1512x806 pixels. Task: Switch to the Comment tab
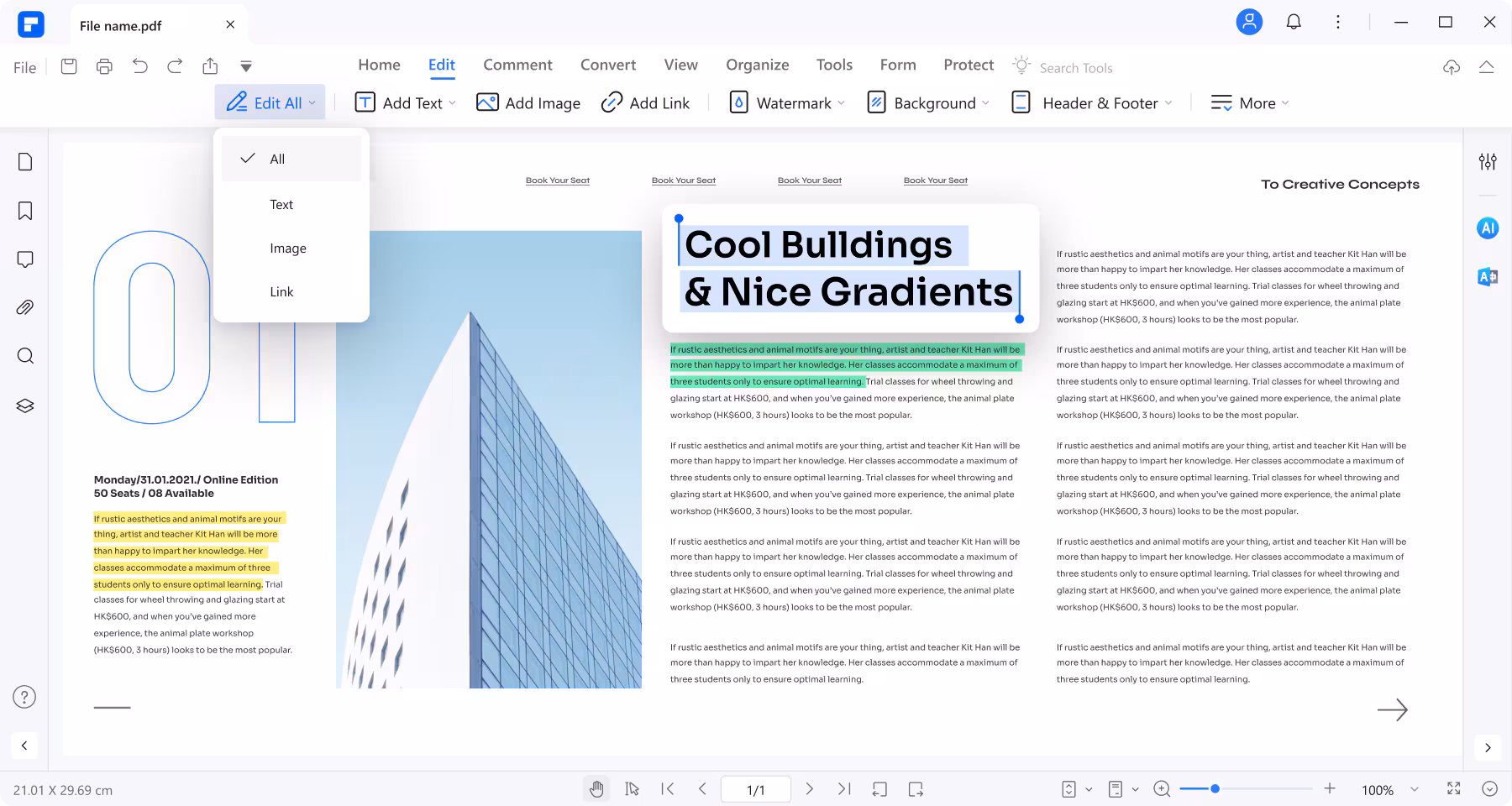click(x=517, y=65)
